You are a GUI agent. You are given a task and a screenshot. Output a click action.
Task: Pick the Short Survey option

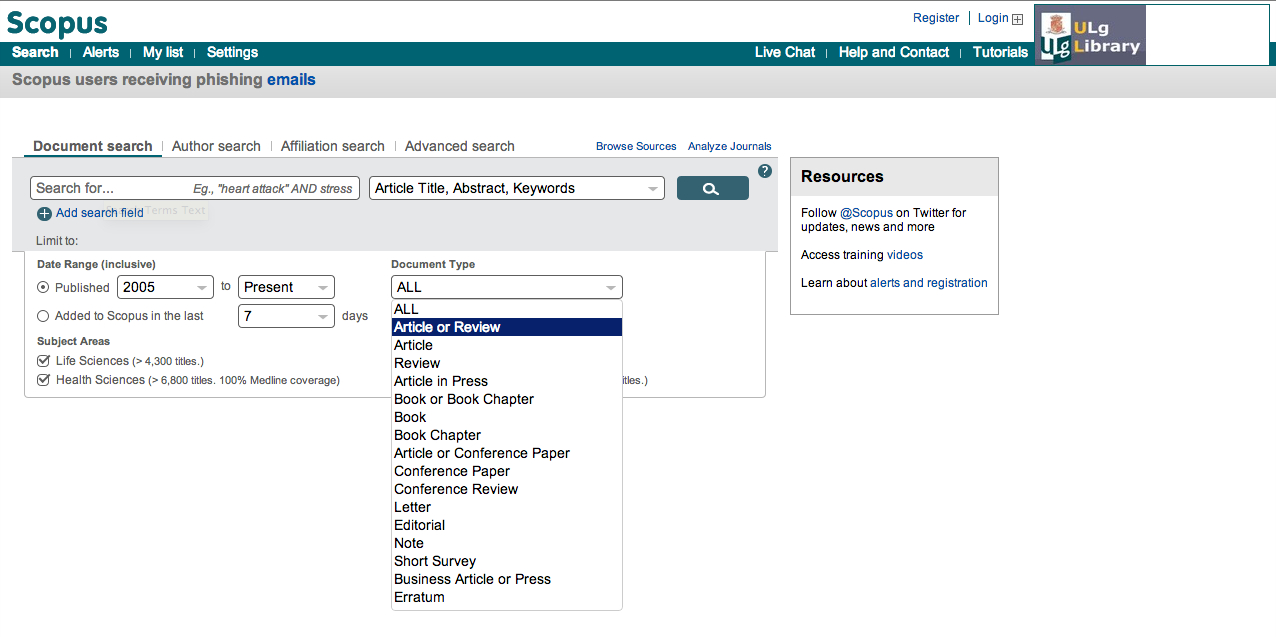point(507,561)
